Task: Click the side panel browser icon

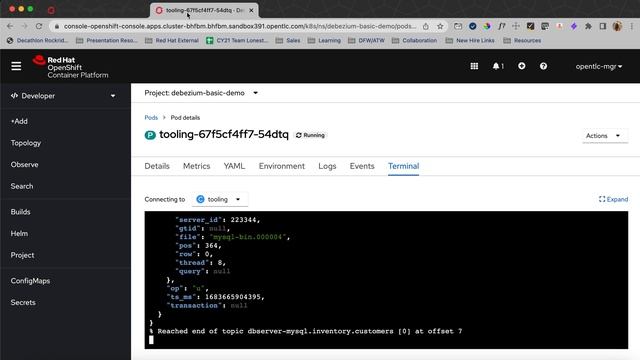Action: (x=602, y=26)
